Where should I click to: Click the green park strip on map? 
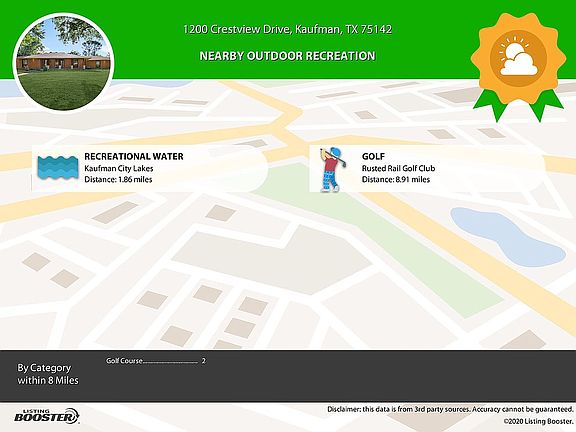click(x=367, y=235)
